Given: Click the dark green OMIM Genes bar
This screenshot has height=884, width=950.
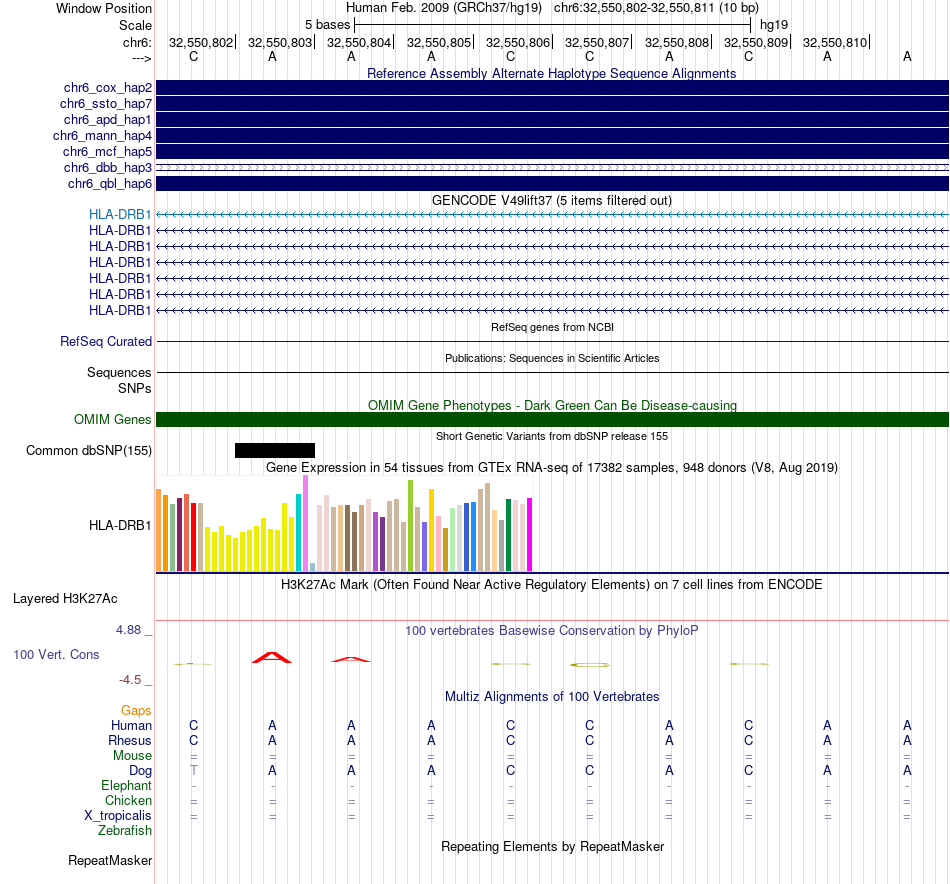Looking at the screenshot, I should [x=552, y=419].
